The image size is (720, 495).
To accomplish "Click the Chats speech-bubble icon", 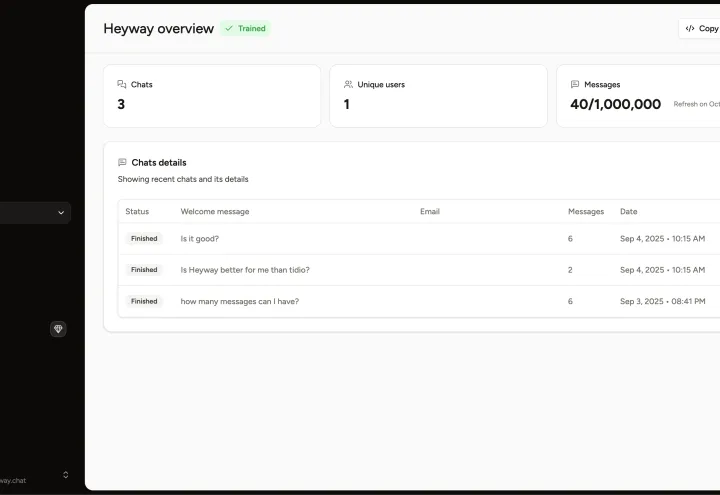I will [x=122, y=84].
